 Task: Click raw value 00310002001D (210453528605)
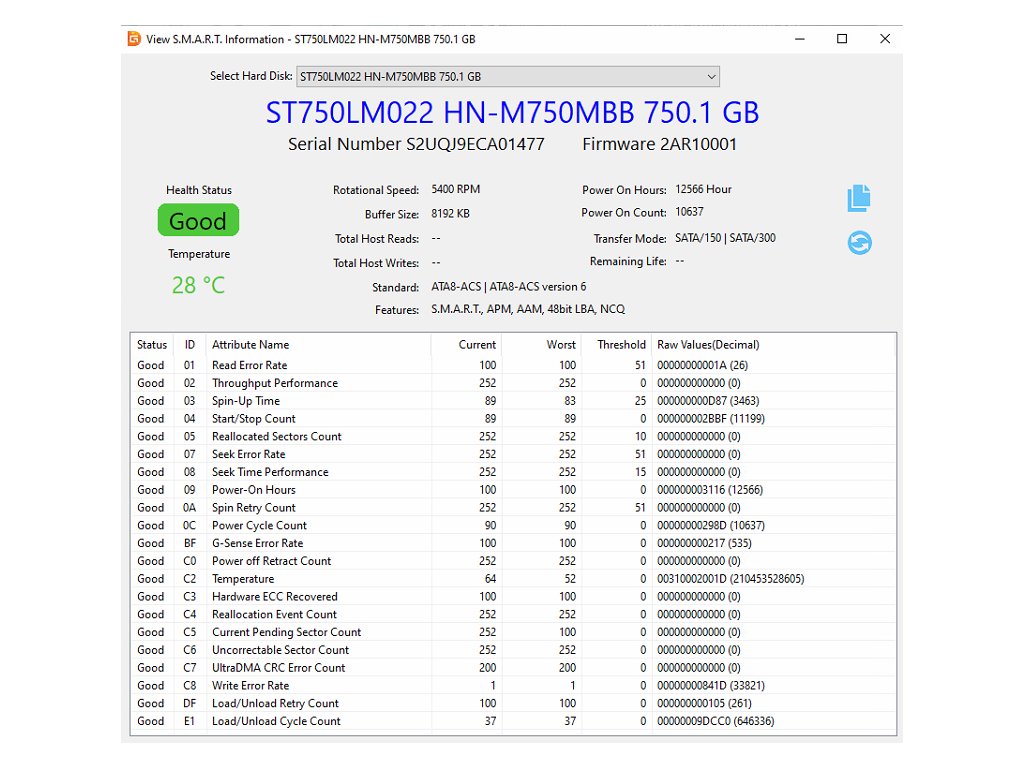(x=730, y=579)
